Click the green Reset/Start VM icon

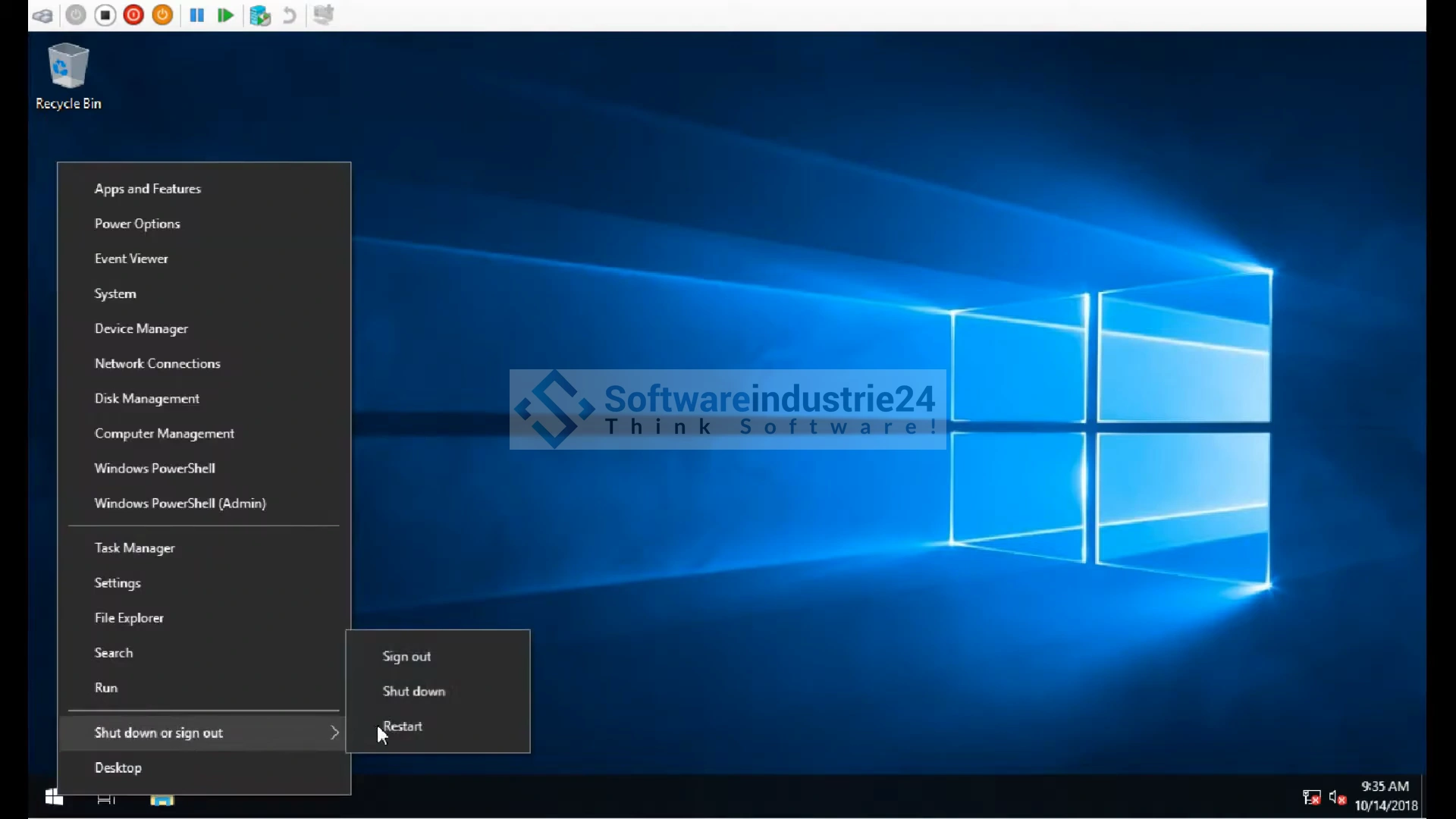pos(225,15)
